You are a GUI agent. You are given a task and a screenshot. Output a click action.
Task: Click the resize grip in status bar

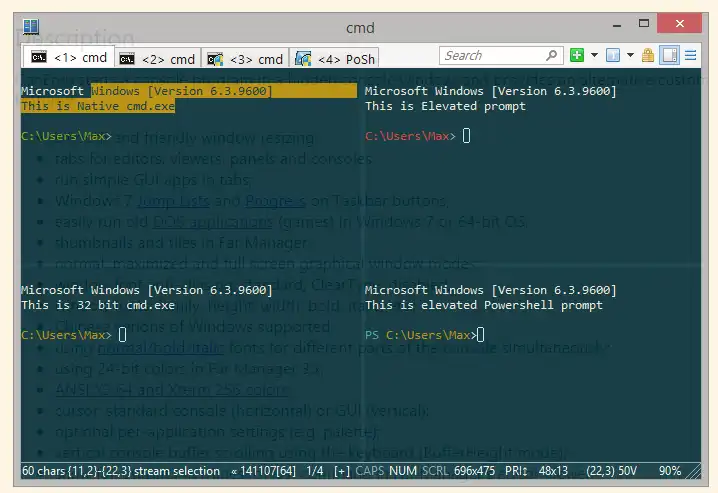(x=694, y=471)
